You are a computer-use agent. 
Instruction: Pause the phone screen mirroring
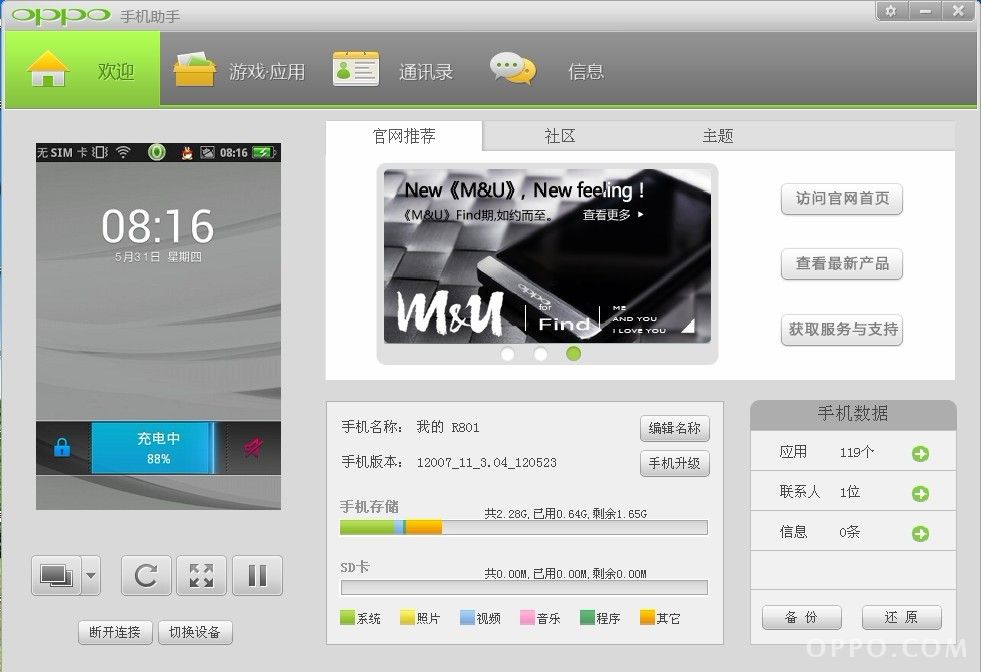coord(257,575)
